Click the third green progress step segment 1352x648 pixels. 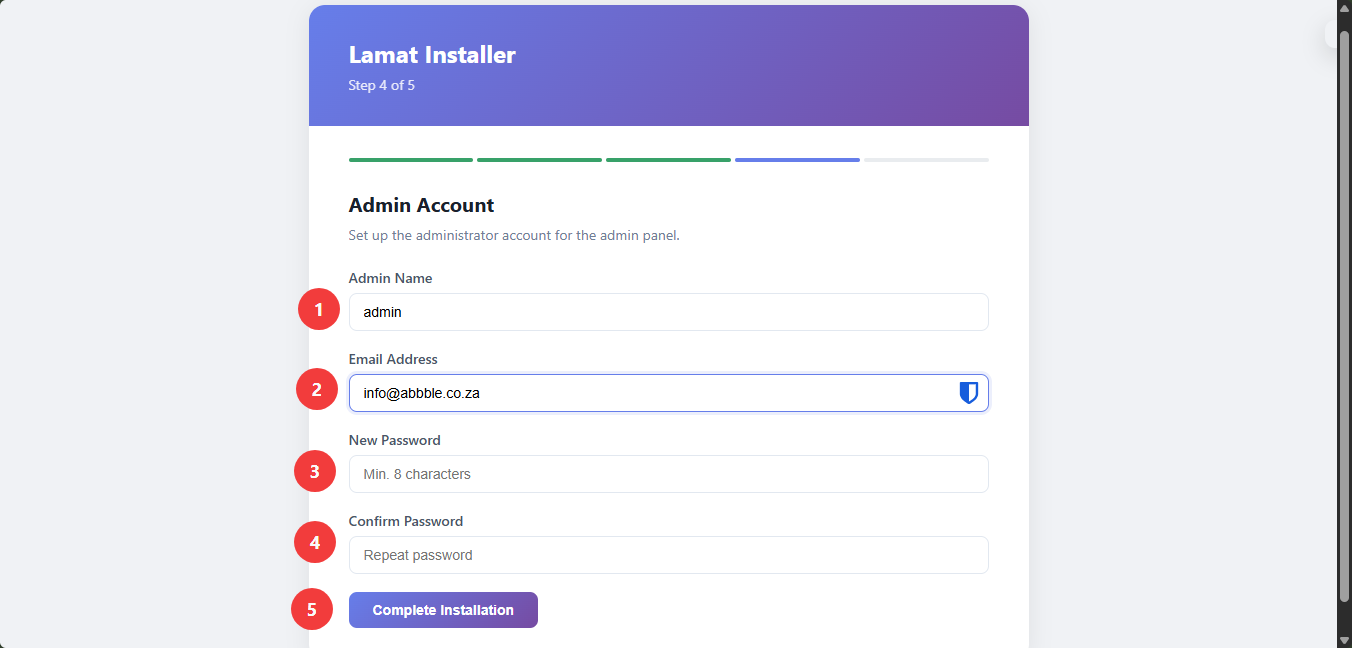coord(668,160)
